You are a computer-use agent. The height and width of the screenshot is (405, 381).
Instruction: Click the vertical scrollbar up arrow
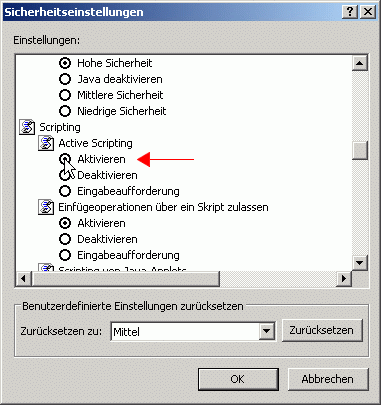360,63
